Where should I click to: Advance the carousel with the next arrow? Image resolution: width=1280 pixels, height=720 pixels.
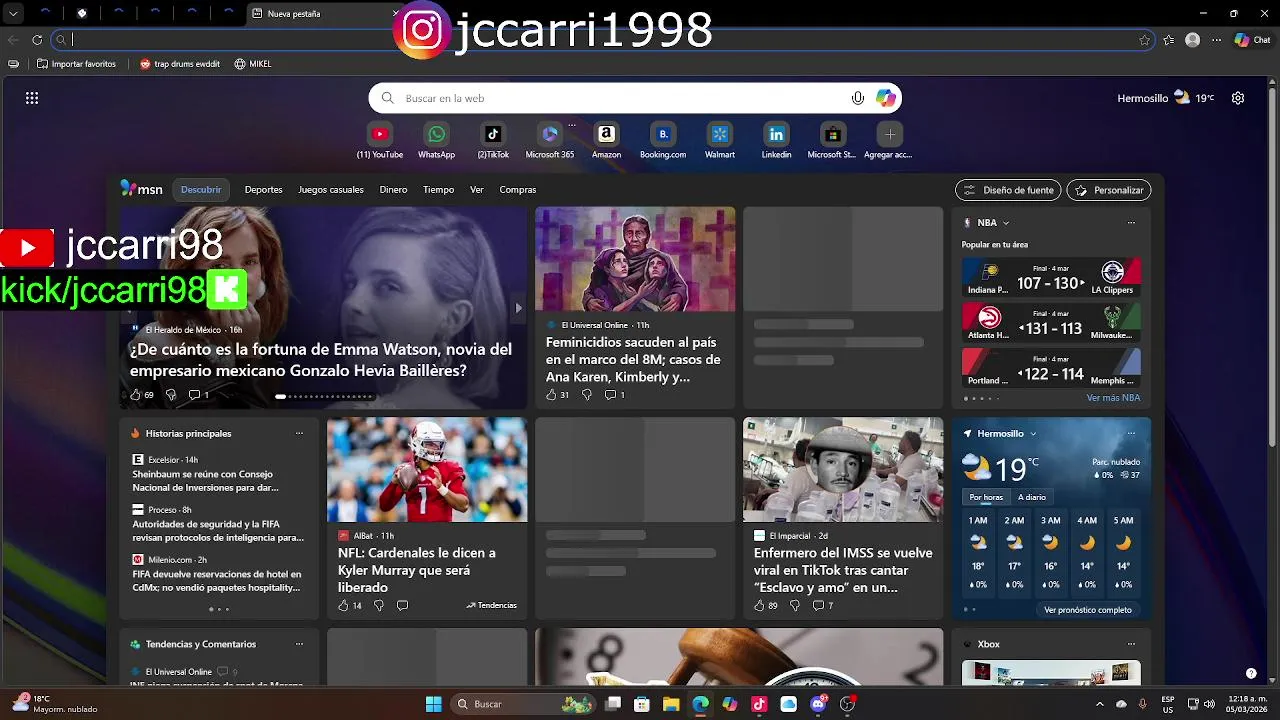(518, 308)
